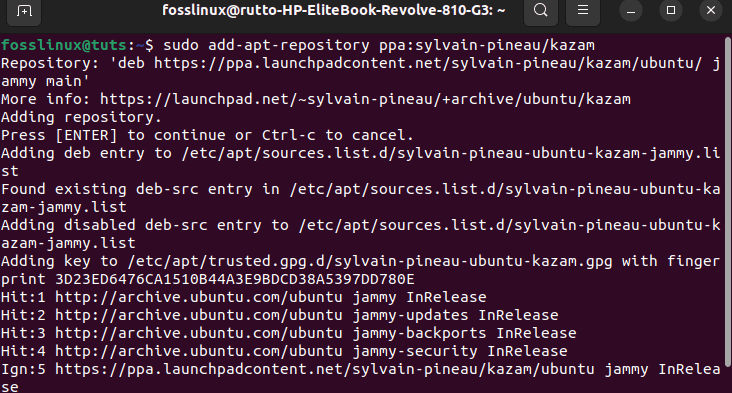Open the Hit:3 jammy-backports archive URL

point(198,333)
